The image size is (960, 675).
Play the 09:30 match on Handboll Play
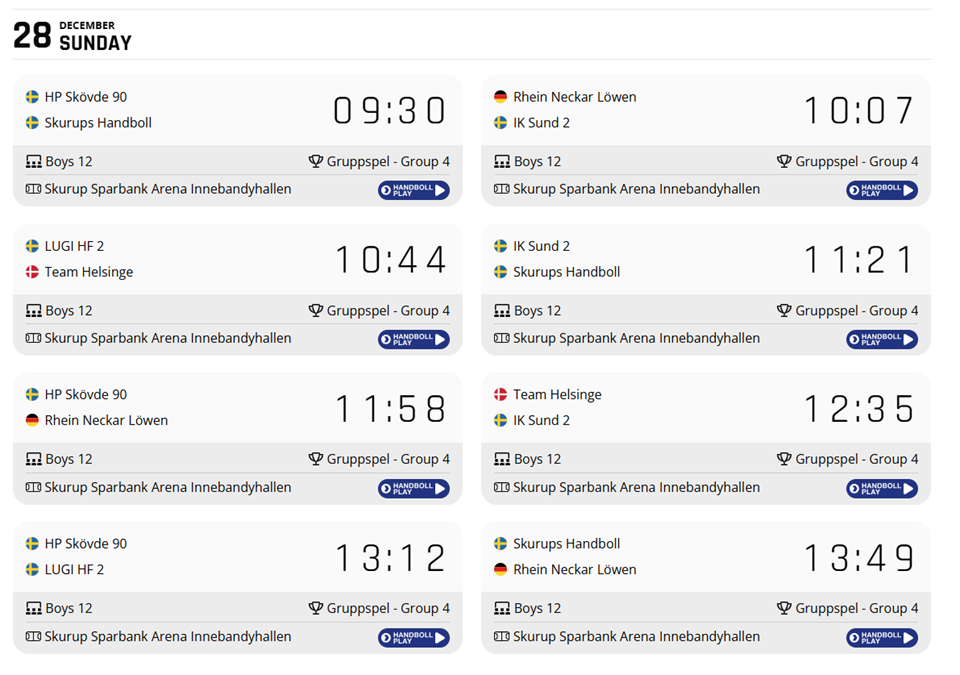tap(413, 190)
